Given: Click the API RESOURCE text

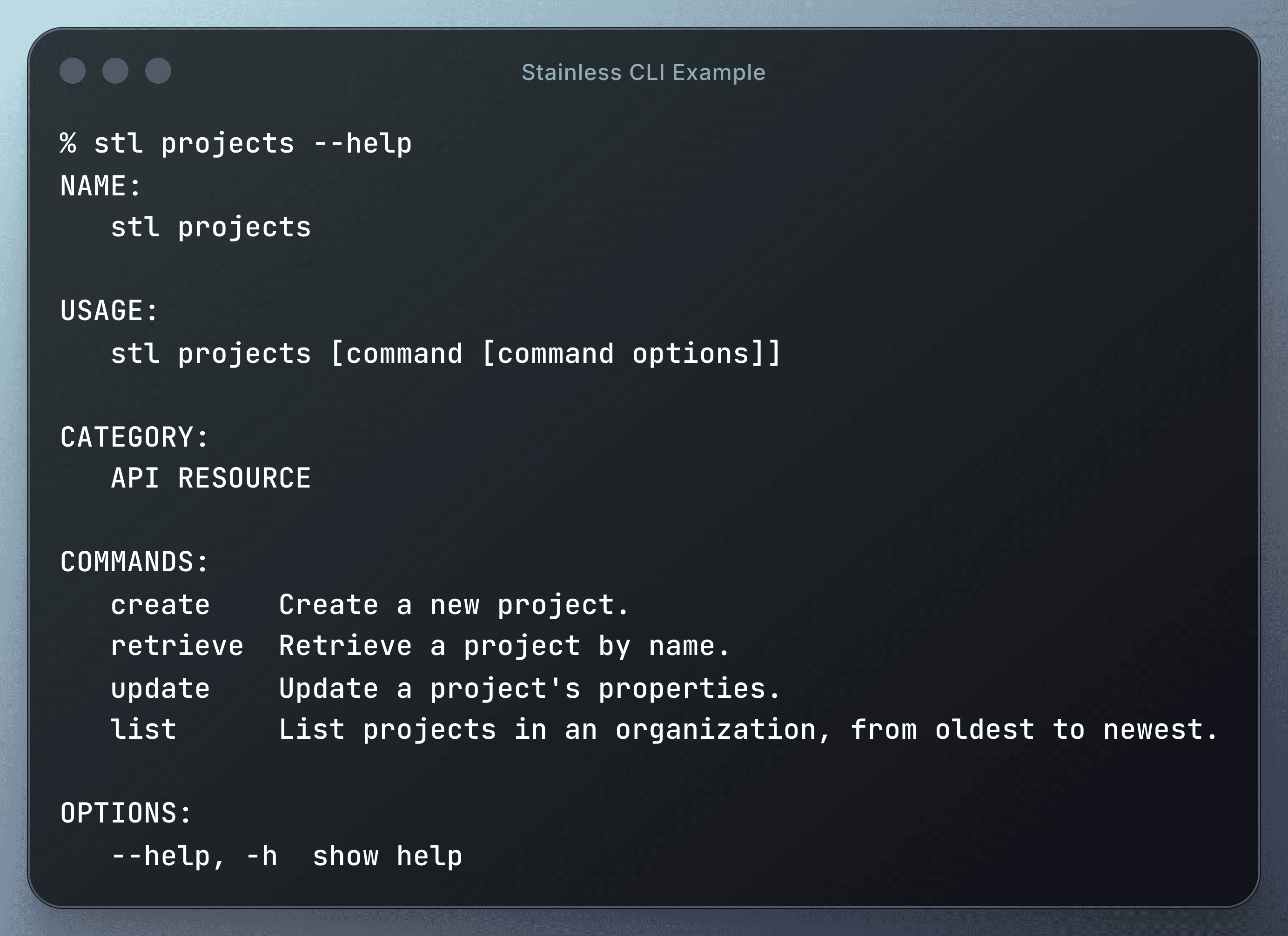Looking at the screenshot, I should coord(211,478).
